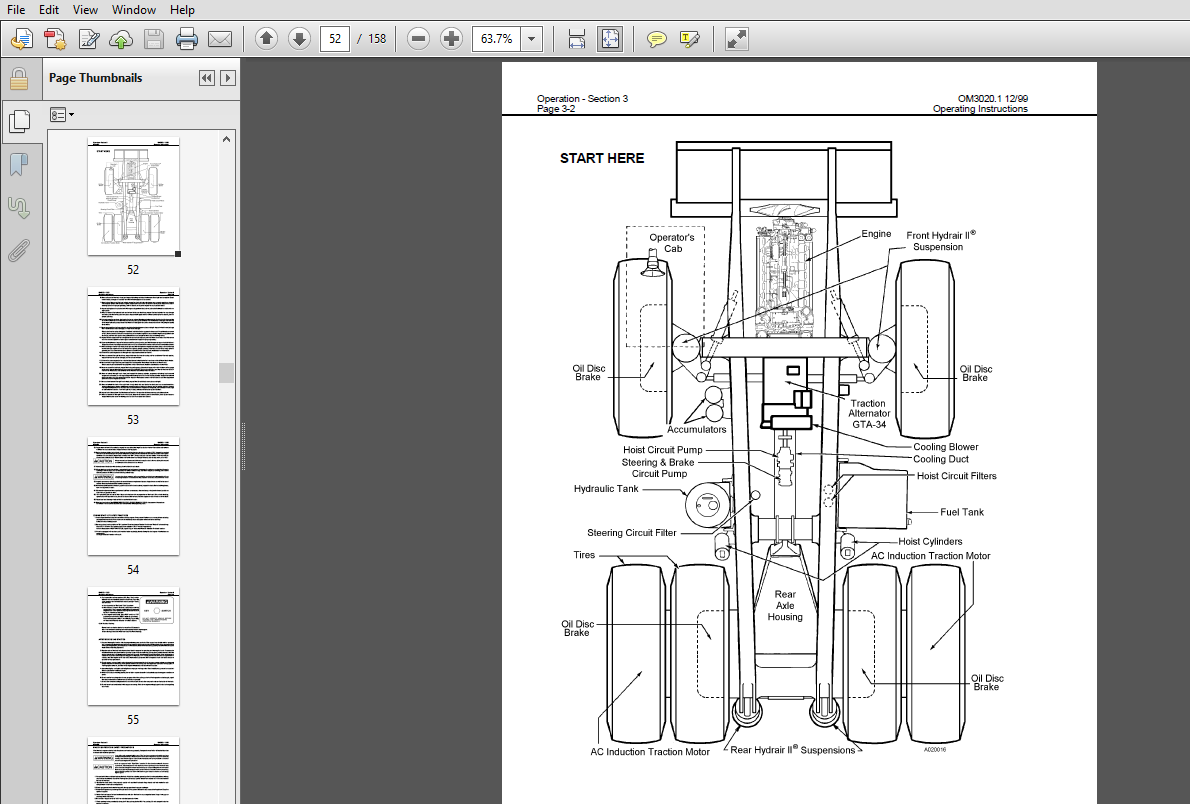The width and height of the screenshot is (1190, 804).
Task: Click the 'Tires' diagram label
Action: point(584,555)
